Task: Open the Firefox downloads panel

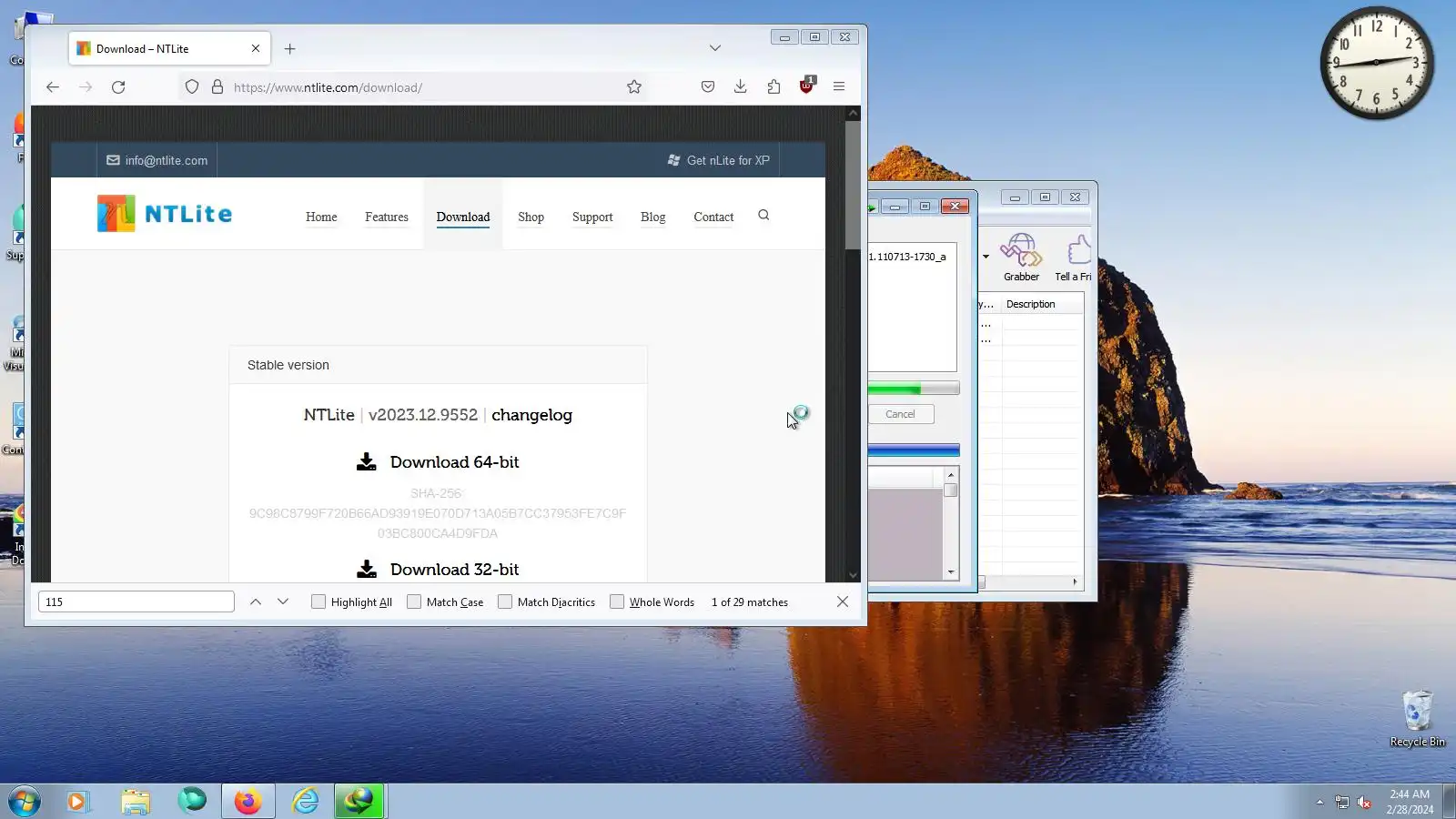Action: click(741, 87)
